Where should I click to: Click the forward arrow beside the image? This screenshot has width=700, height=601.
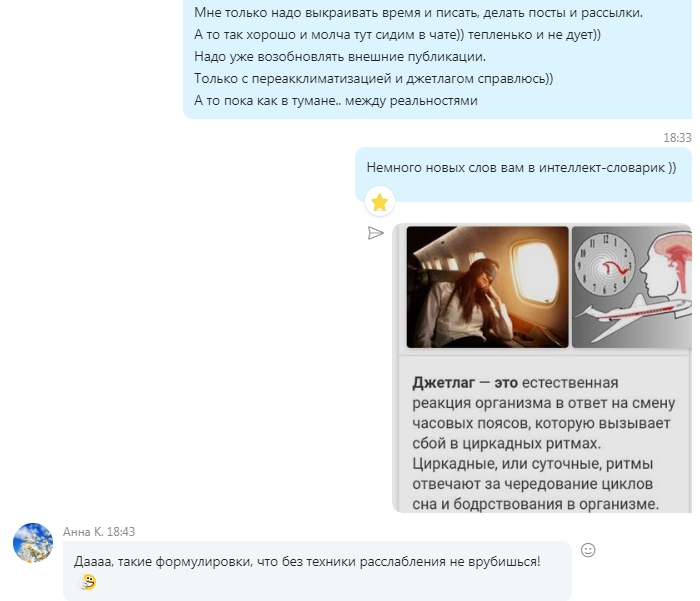tap(375, 233)
